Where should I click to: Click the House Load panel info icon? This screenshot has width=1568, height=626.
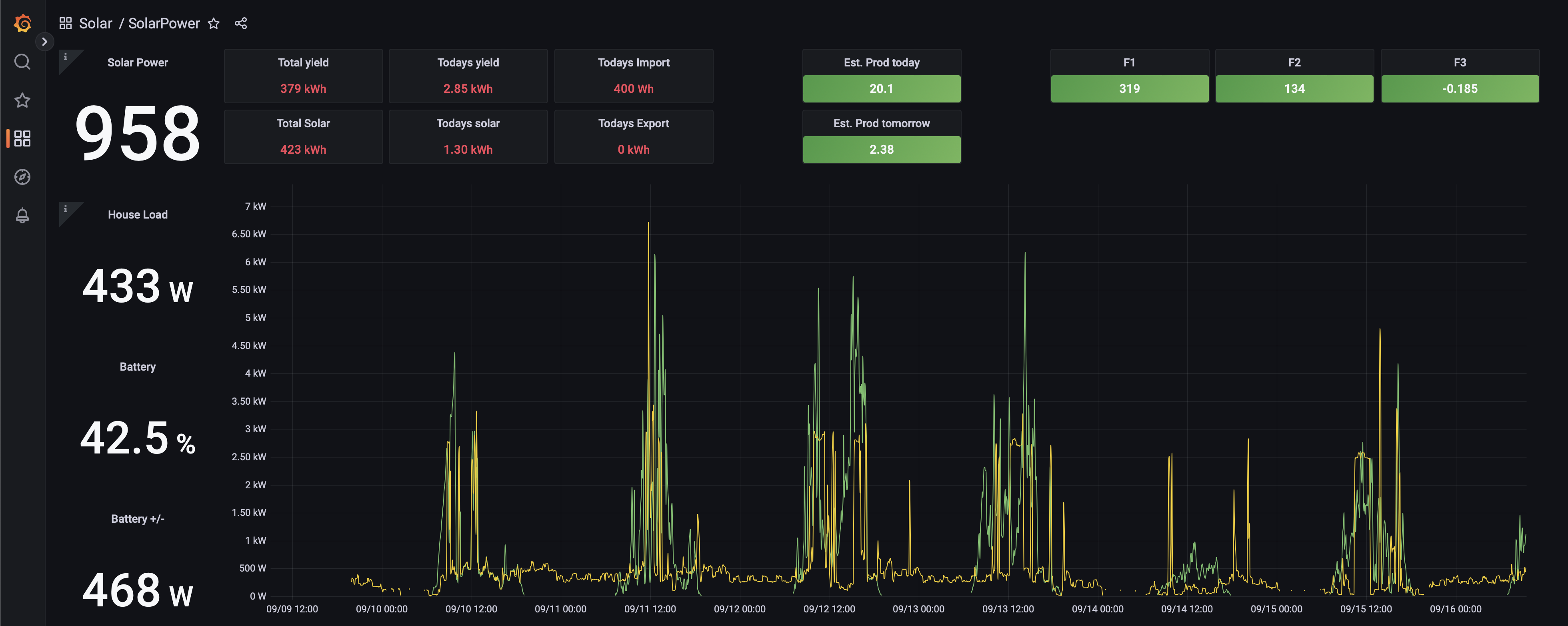[66, 209]
